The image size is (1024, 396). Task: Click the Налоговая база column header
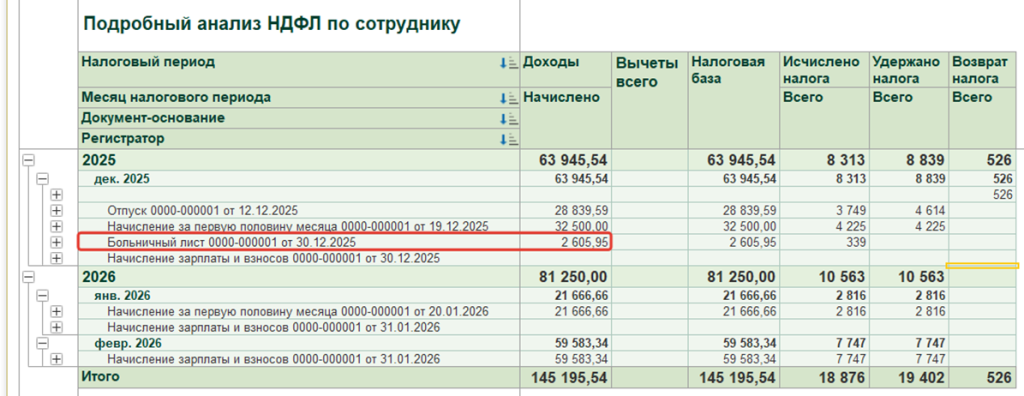click(728, 71)
